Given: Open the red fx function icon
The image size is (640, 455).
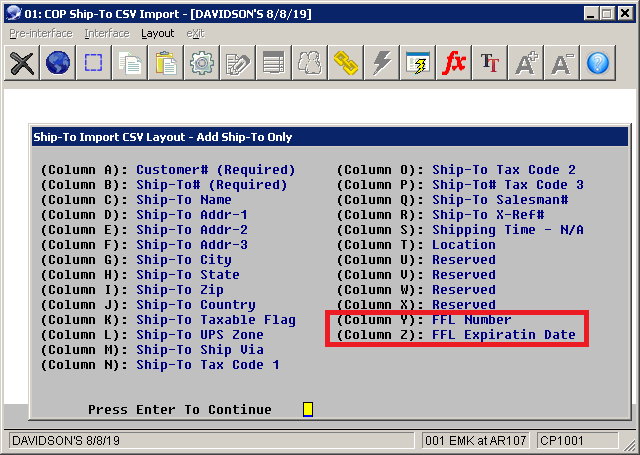Looking at the screenshot, I should click(x=454, y=63).
